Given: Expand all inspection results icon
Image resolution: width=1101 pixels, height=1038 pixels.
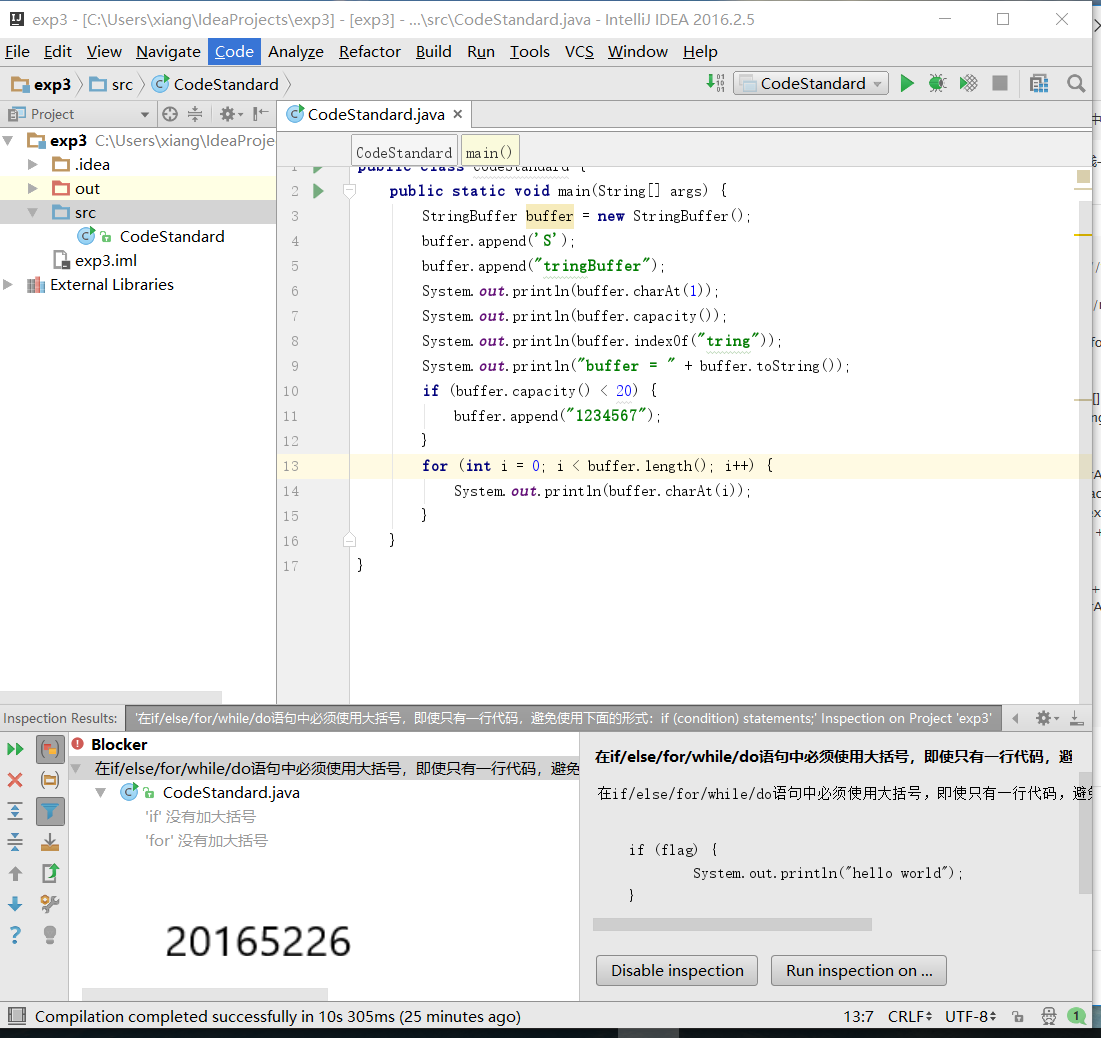Looking at the screenshot, I should point(15,810).
